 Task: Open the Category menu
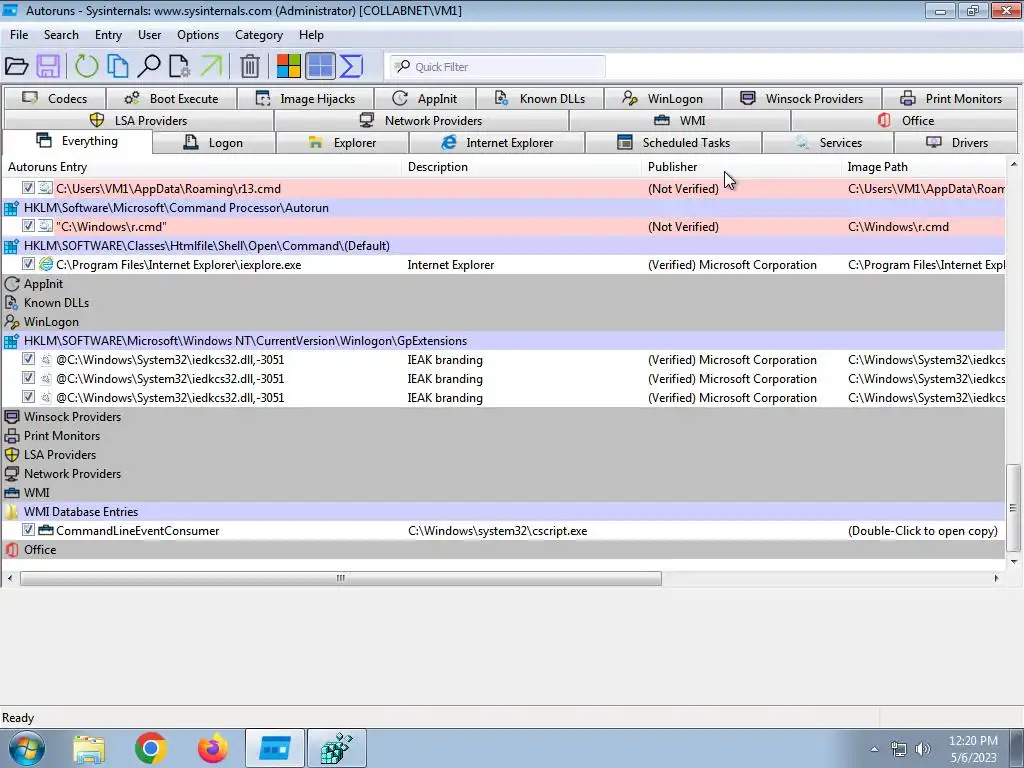pos(259,35)
